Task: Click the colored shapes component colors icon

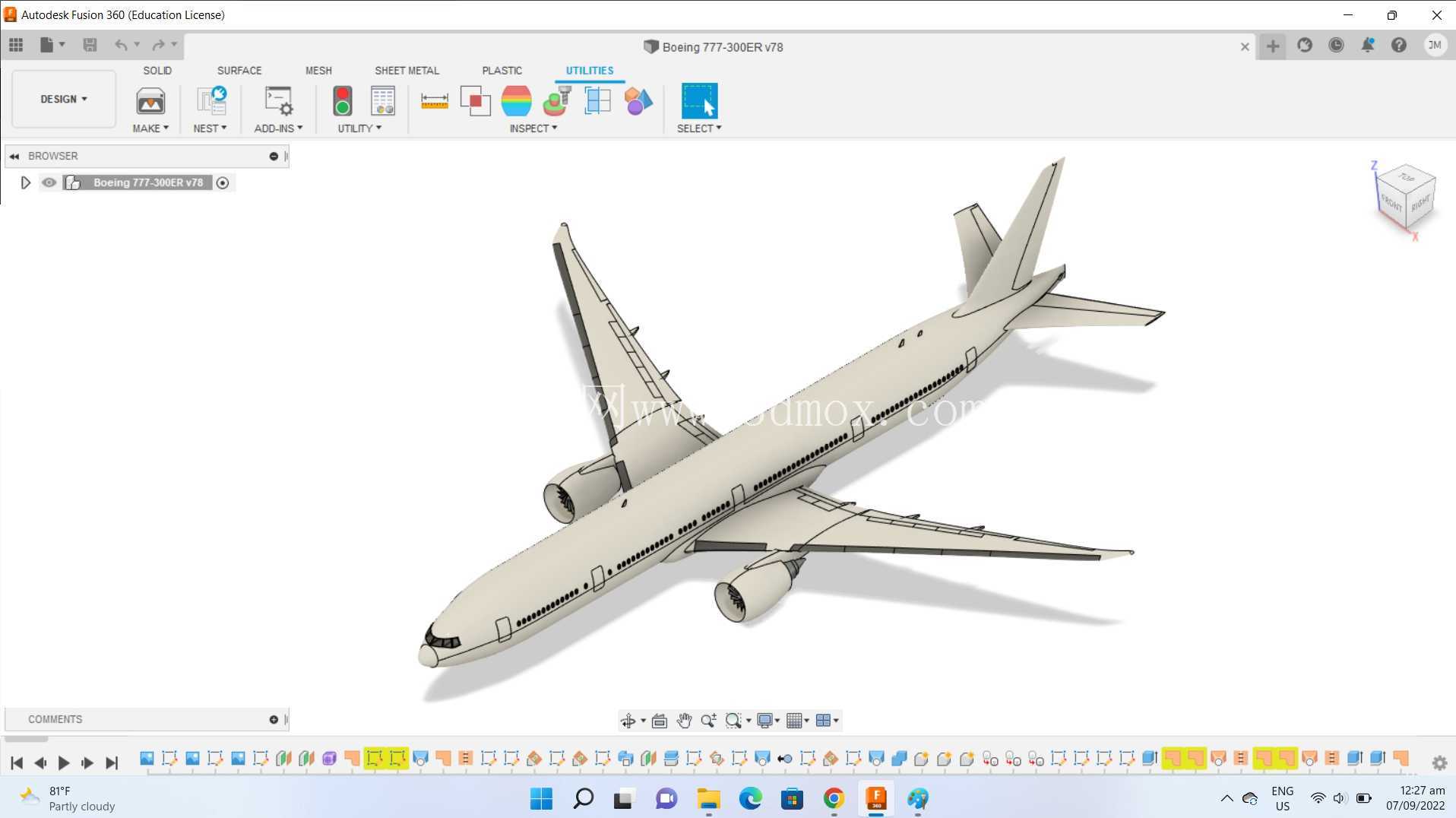Action: click(x=638, y=101)
